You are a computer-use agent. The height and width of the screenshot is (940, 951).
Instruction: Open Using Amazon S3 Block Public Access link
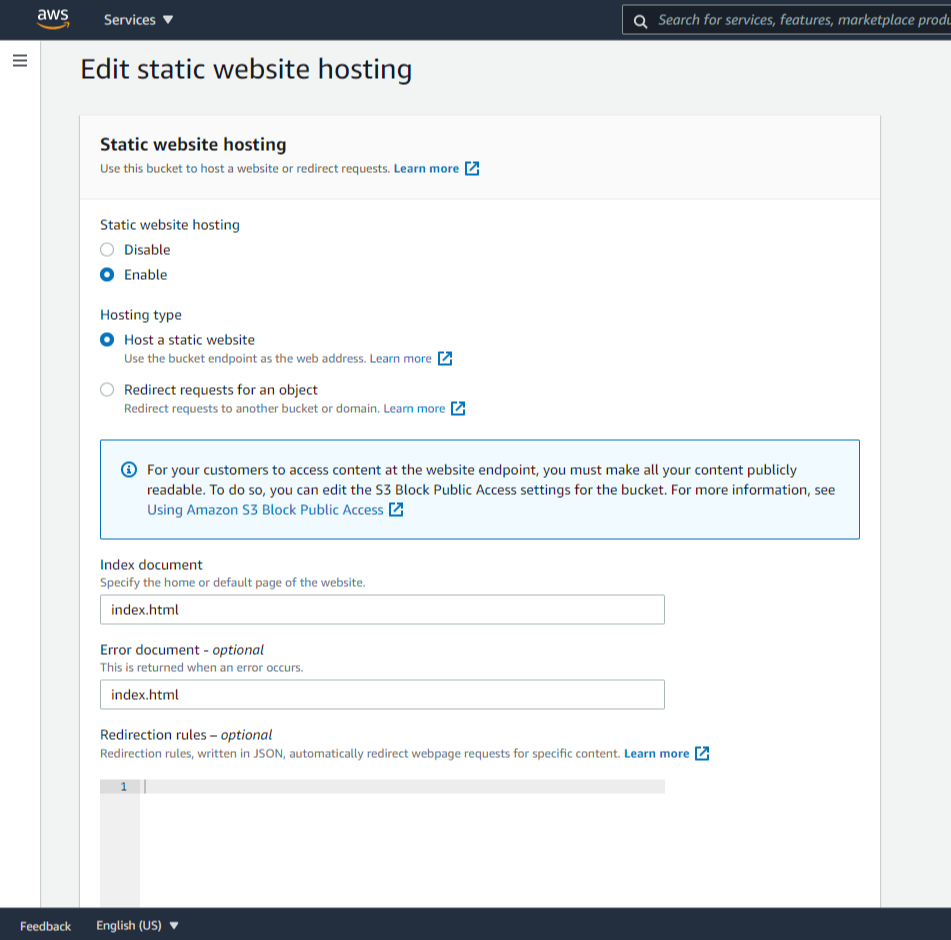[265, 509]
